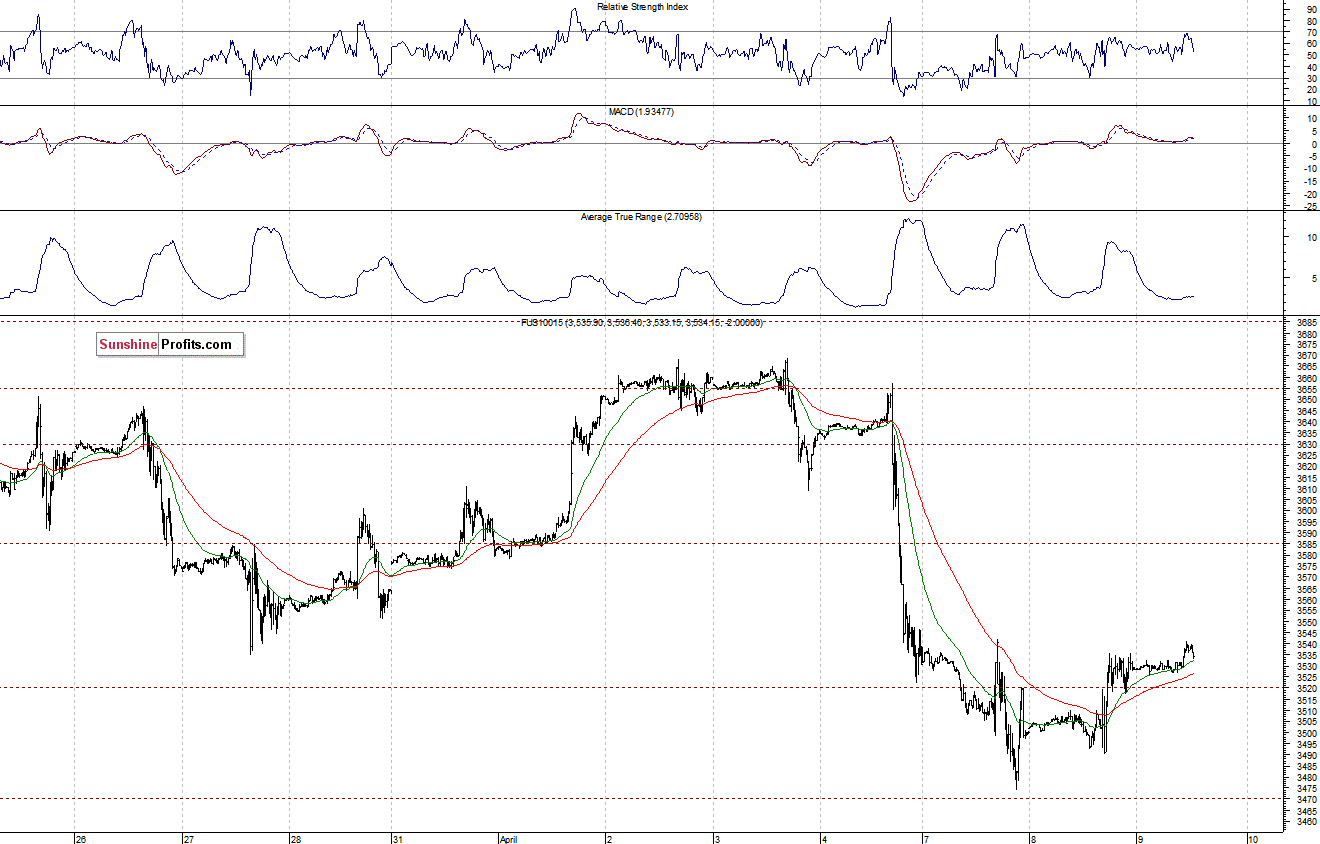Select the date label 10 on time axis

(x=1251, y=838)
